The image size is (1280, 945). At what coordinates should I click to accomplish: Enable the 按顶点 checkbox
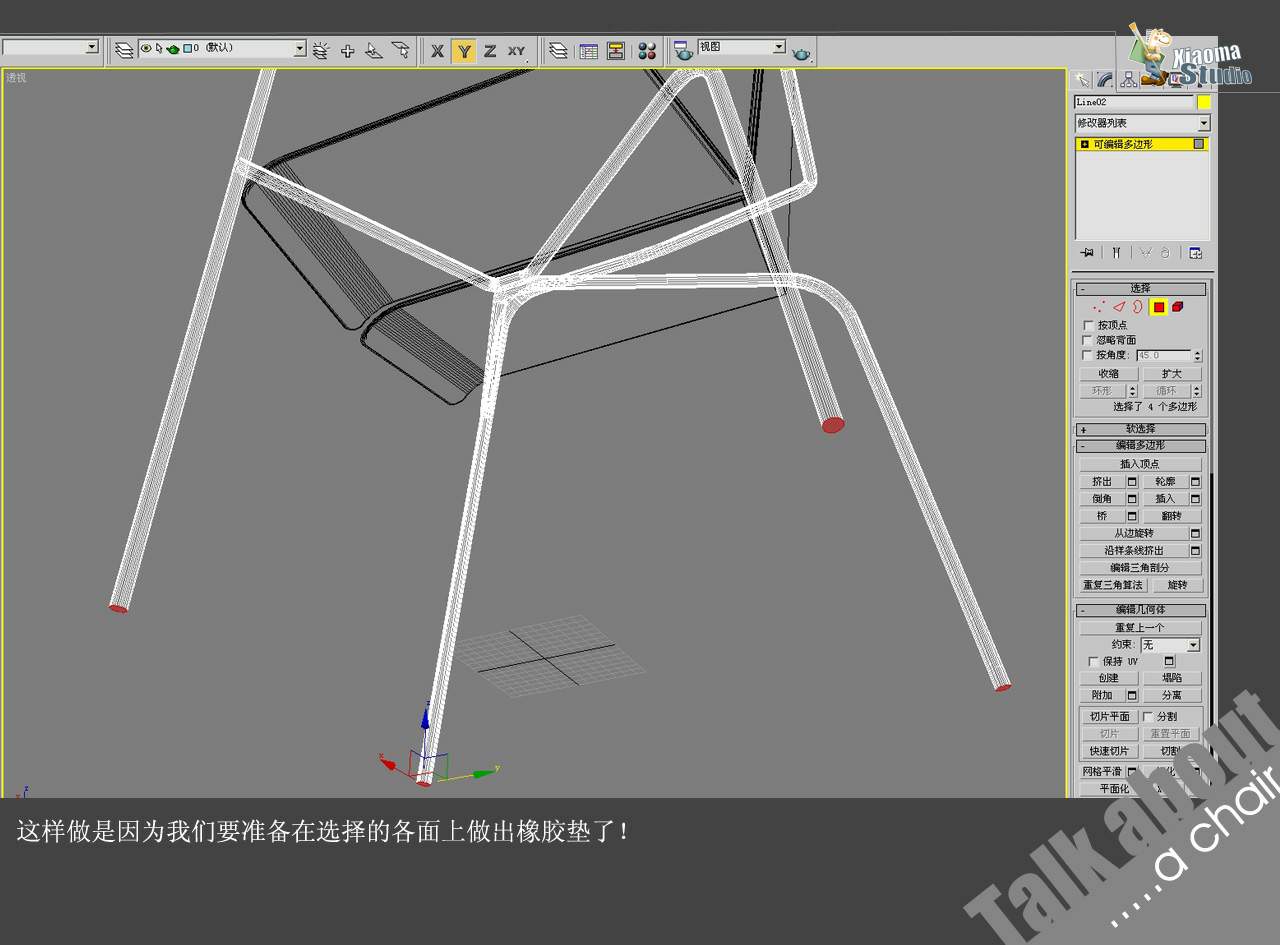[1089, 325]
